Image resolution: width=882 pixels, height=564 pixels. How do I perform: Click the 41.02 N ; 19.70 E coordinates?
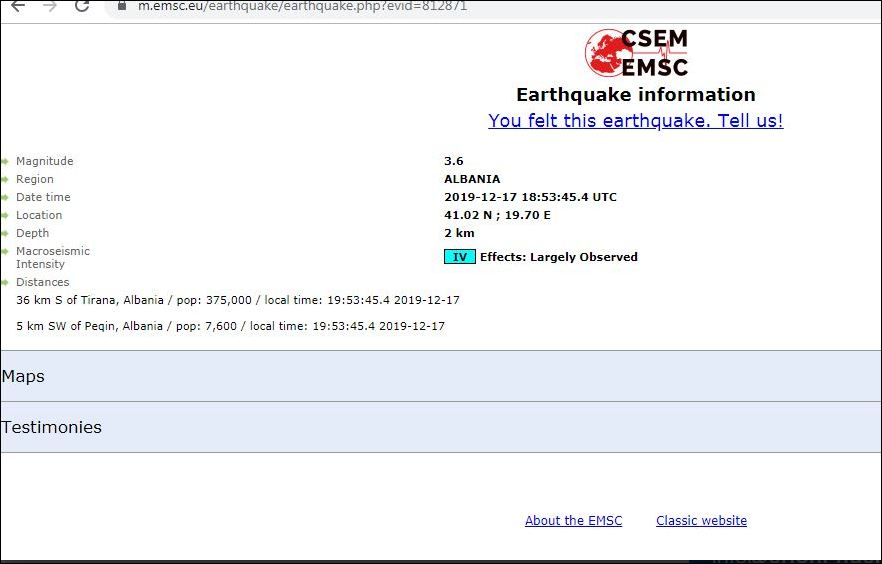tap(497, 215)
